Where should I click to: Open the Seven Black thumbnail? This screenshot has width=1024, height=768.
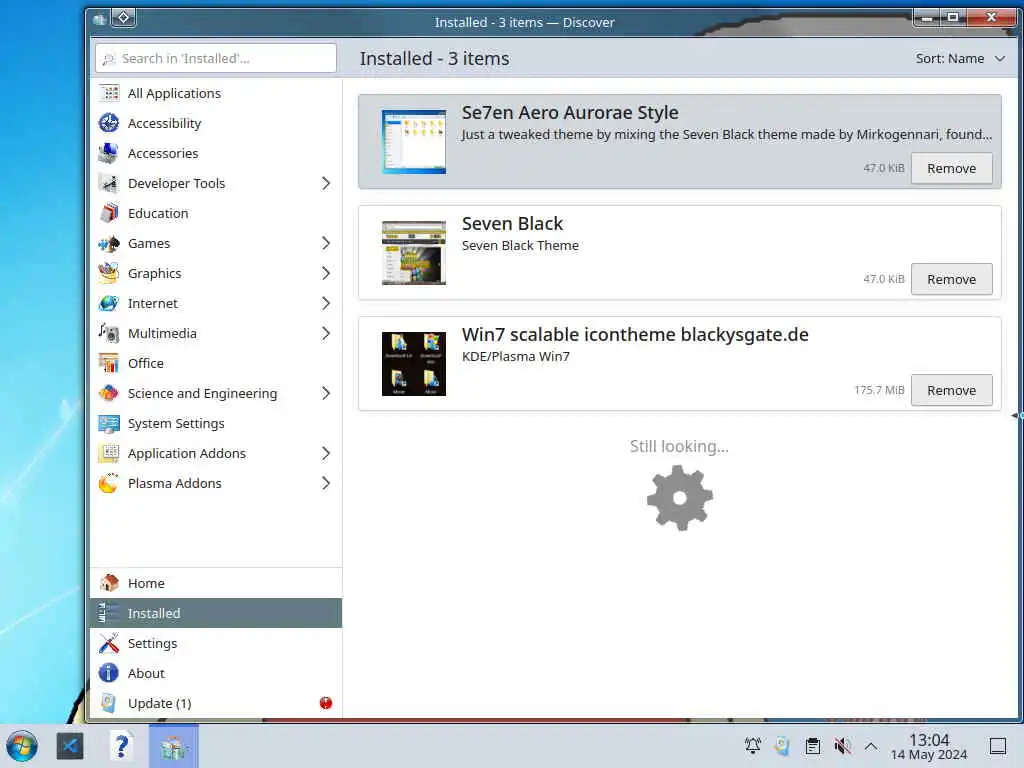414,253
